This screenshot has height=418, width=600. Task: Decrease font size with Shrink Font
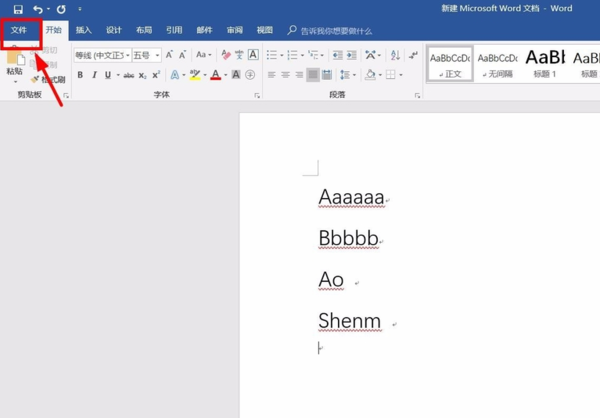click(x=183, y=55)
